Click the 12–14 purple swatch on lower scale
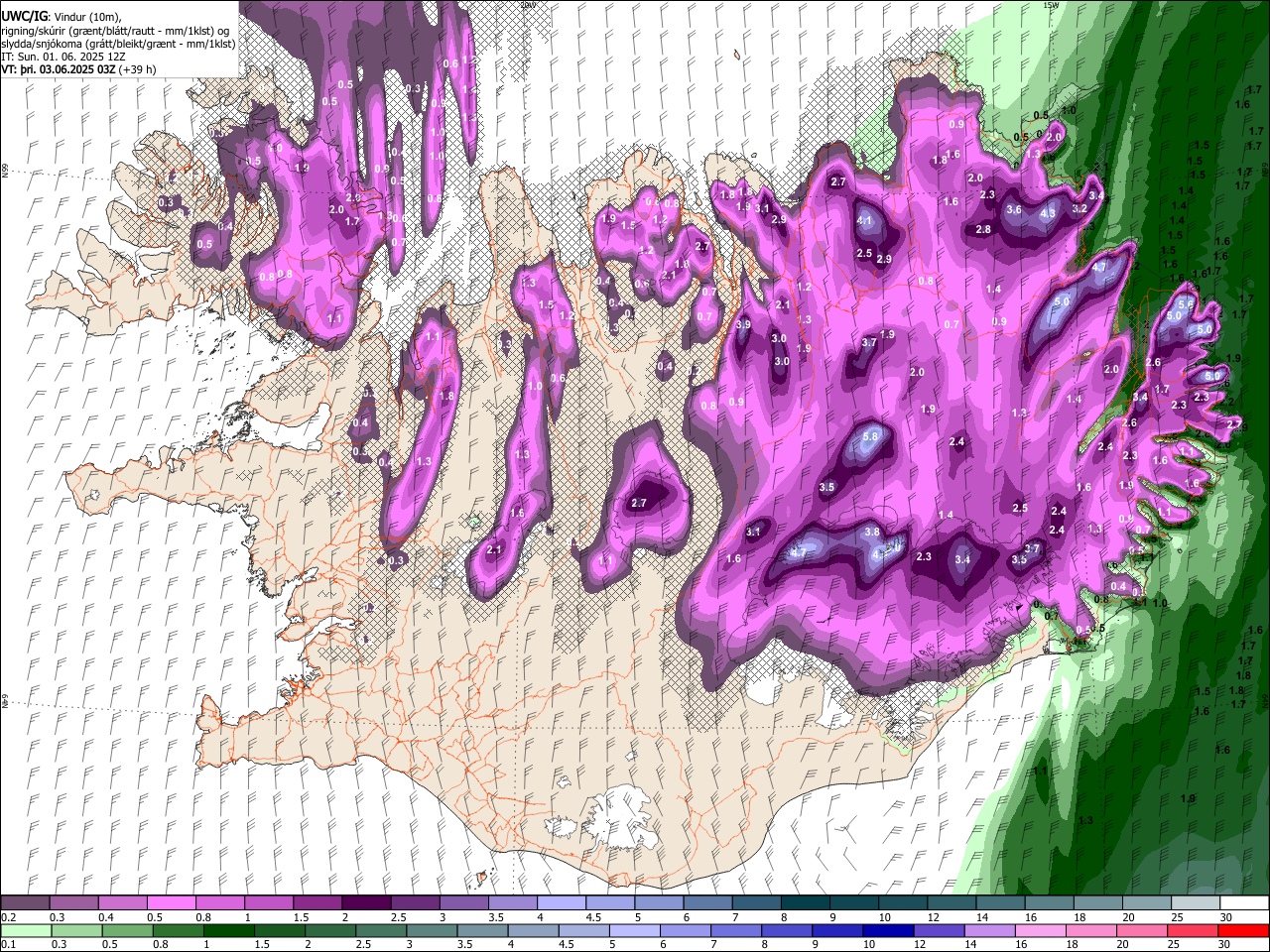This screenshot has height=952, width=1270. [x=939, y=931]
